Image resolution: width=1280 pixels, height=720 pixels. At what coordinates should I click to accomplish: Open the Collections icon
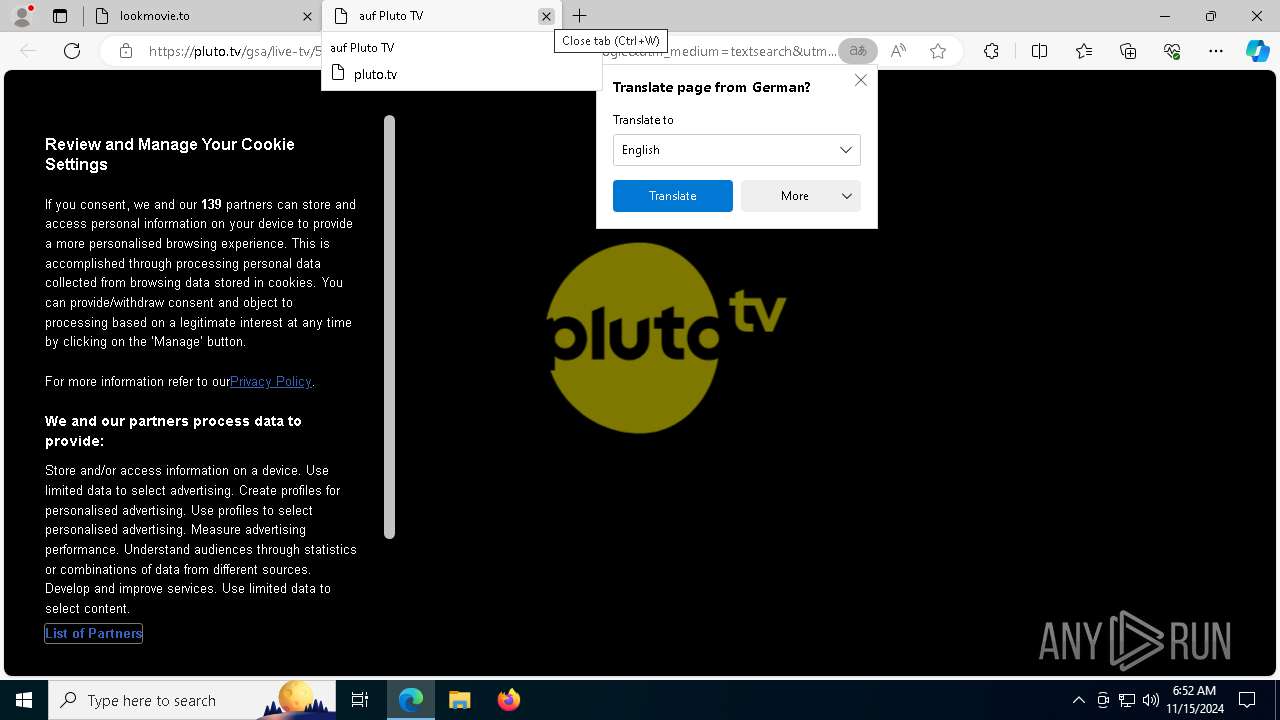click(x=1128, y=51)
